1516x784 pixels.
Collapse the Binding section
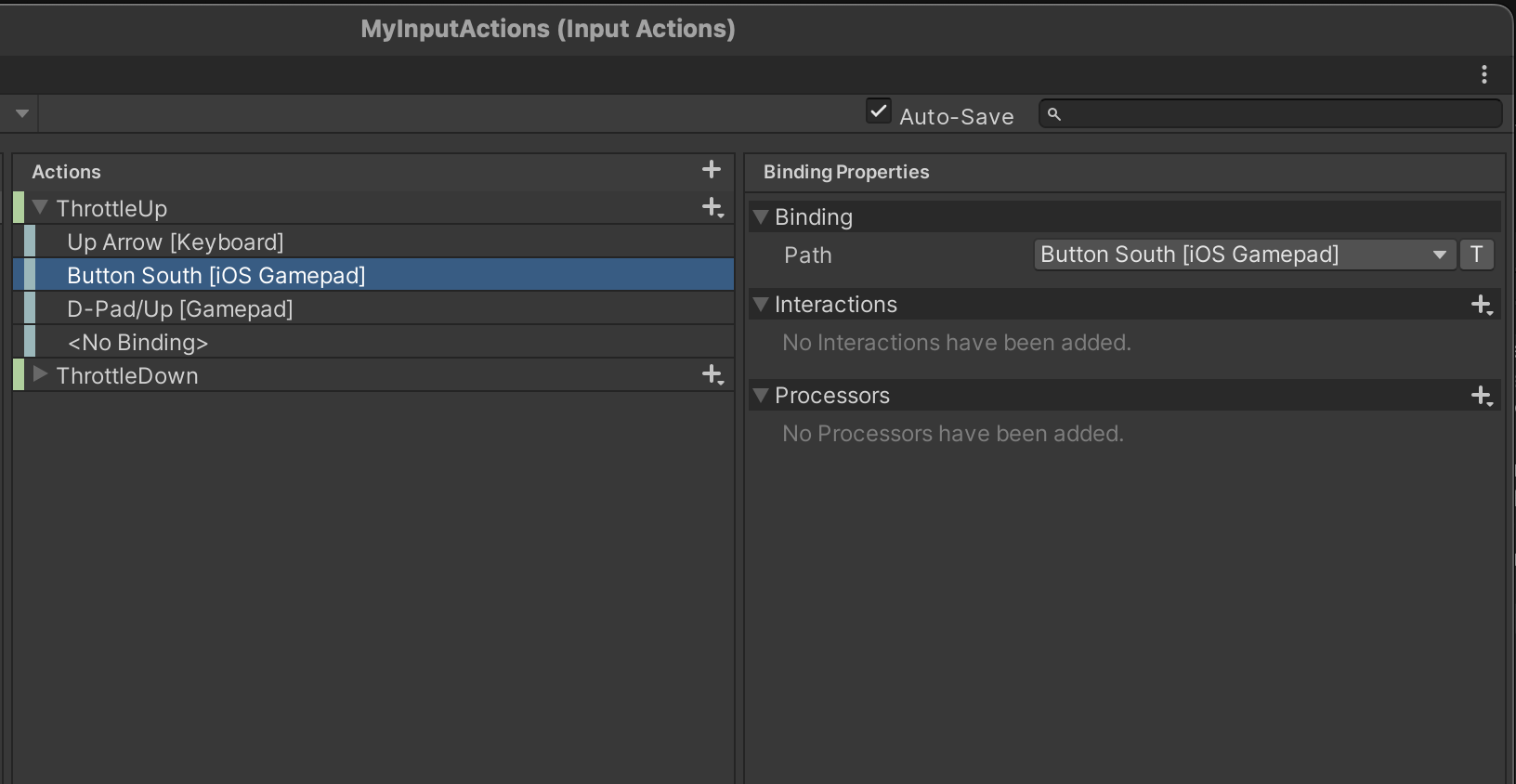(761, 217)
